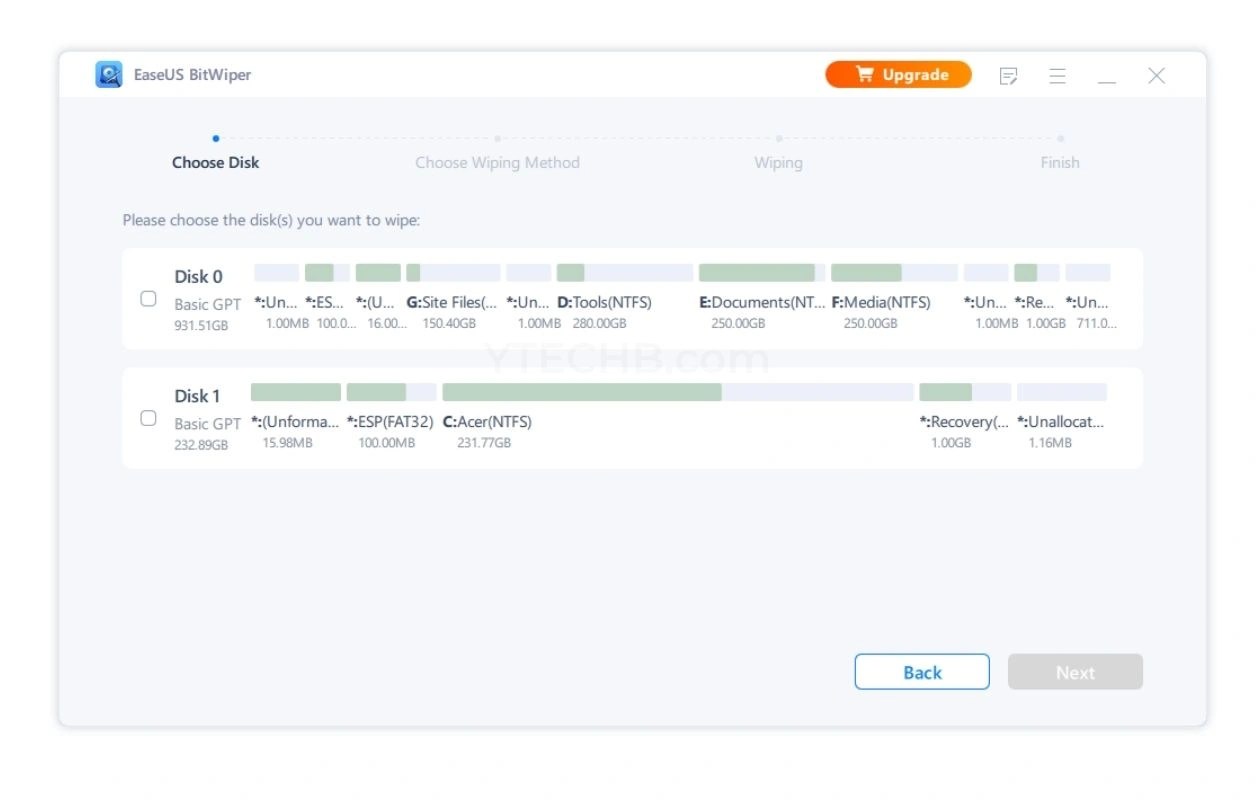Go to the Choose Wiping Method step

coord(497,162)
